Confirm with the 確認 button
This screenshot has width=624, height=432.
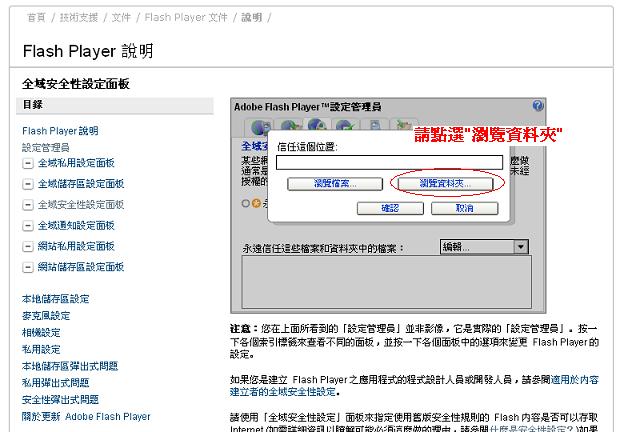[390, 208]
